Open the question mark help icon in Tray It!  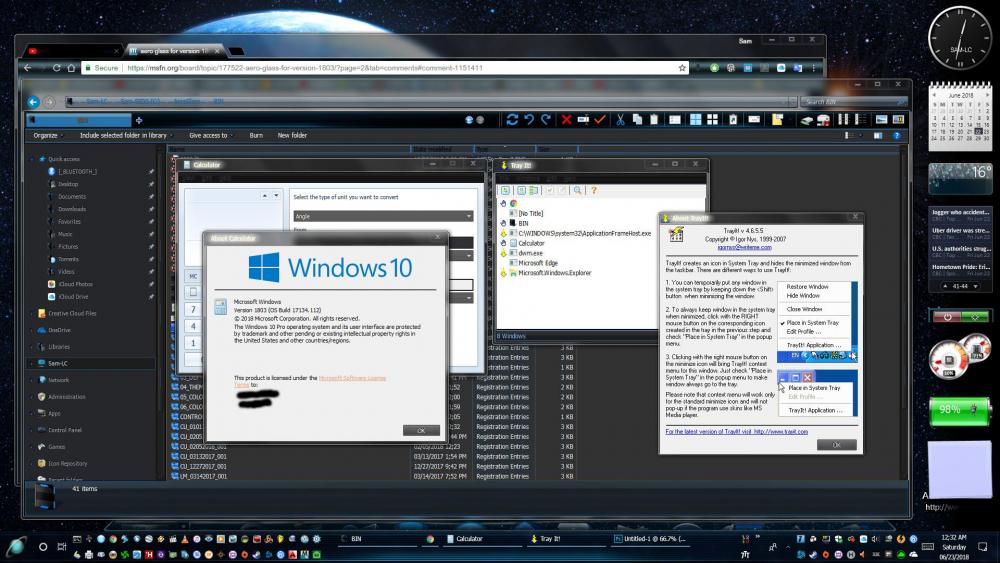593,190
